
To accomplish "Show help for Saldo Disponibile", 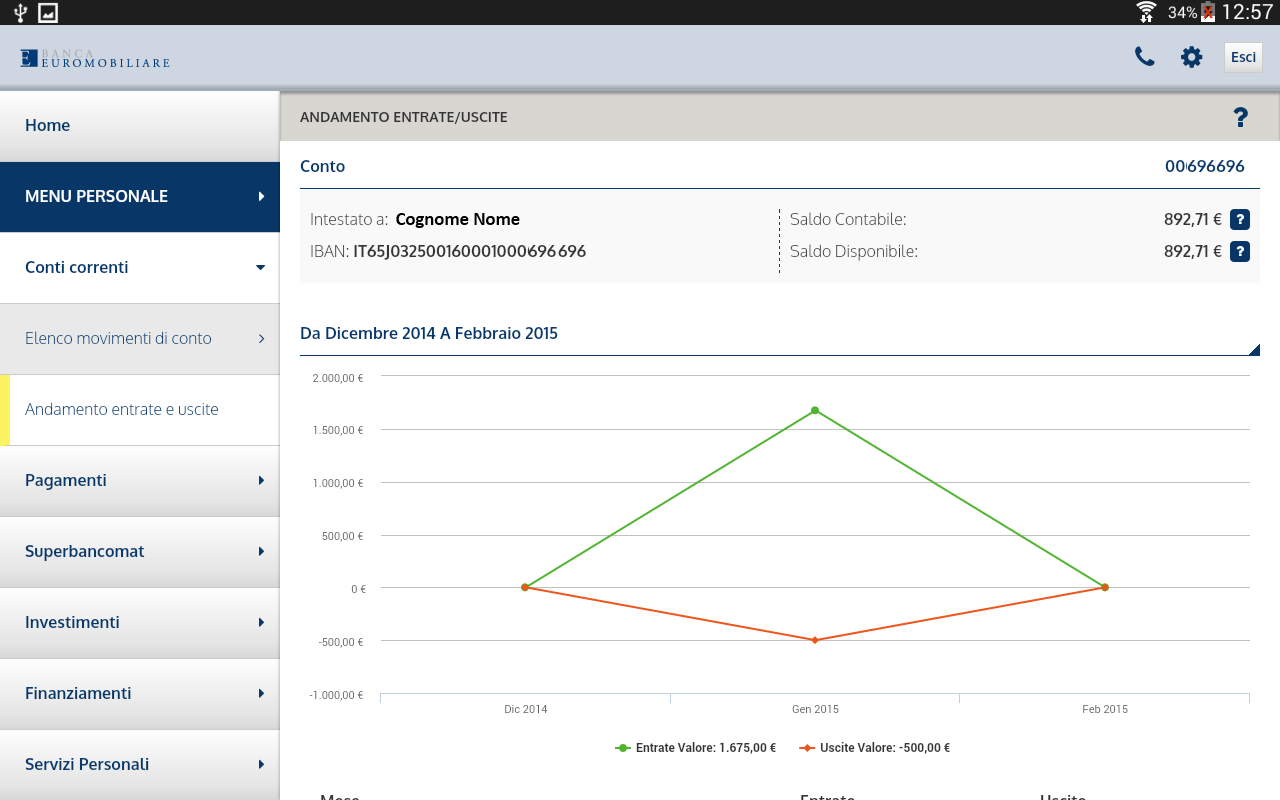I will (1240, 252).
